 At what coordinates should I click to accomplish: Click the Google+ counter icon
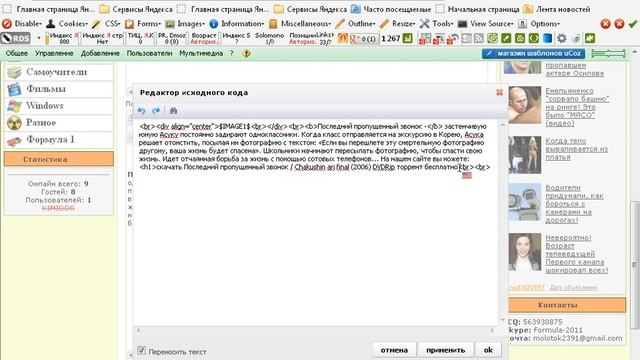(363, 39)
